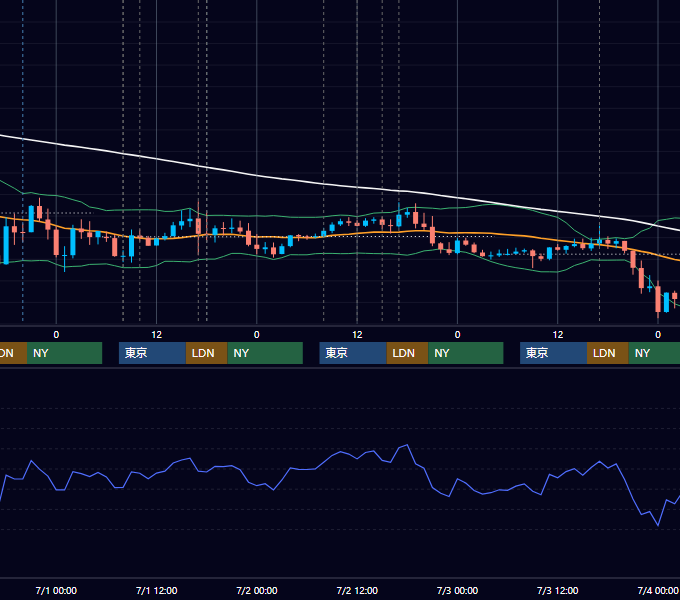Click the NY session block following 7/1 LDN
This screenshot has height=600, width=680.
pyautogui.click(x=265, y=353)
